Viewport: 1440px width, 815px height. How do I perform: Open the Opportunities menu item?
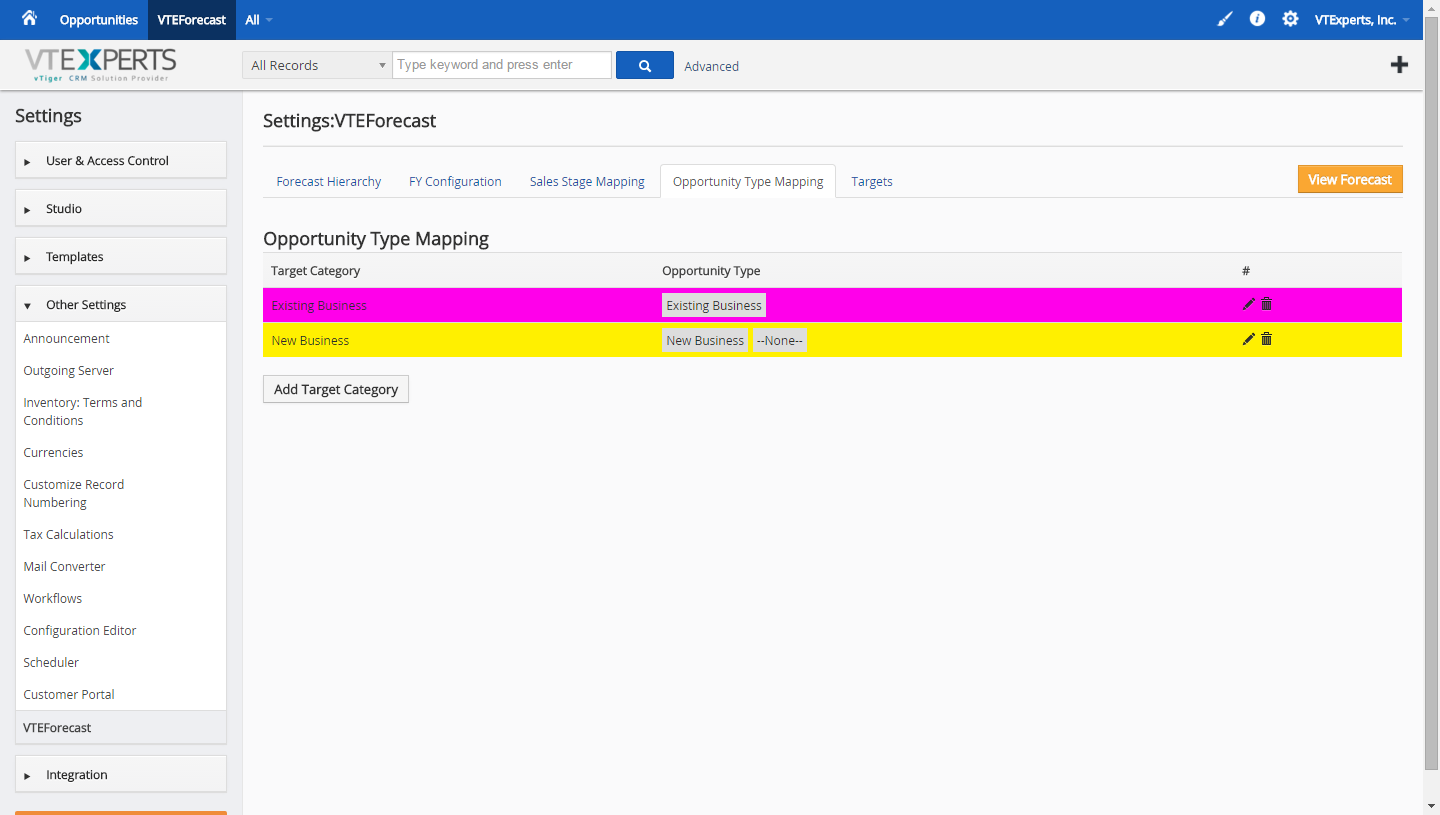[x=99, y=20]
